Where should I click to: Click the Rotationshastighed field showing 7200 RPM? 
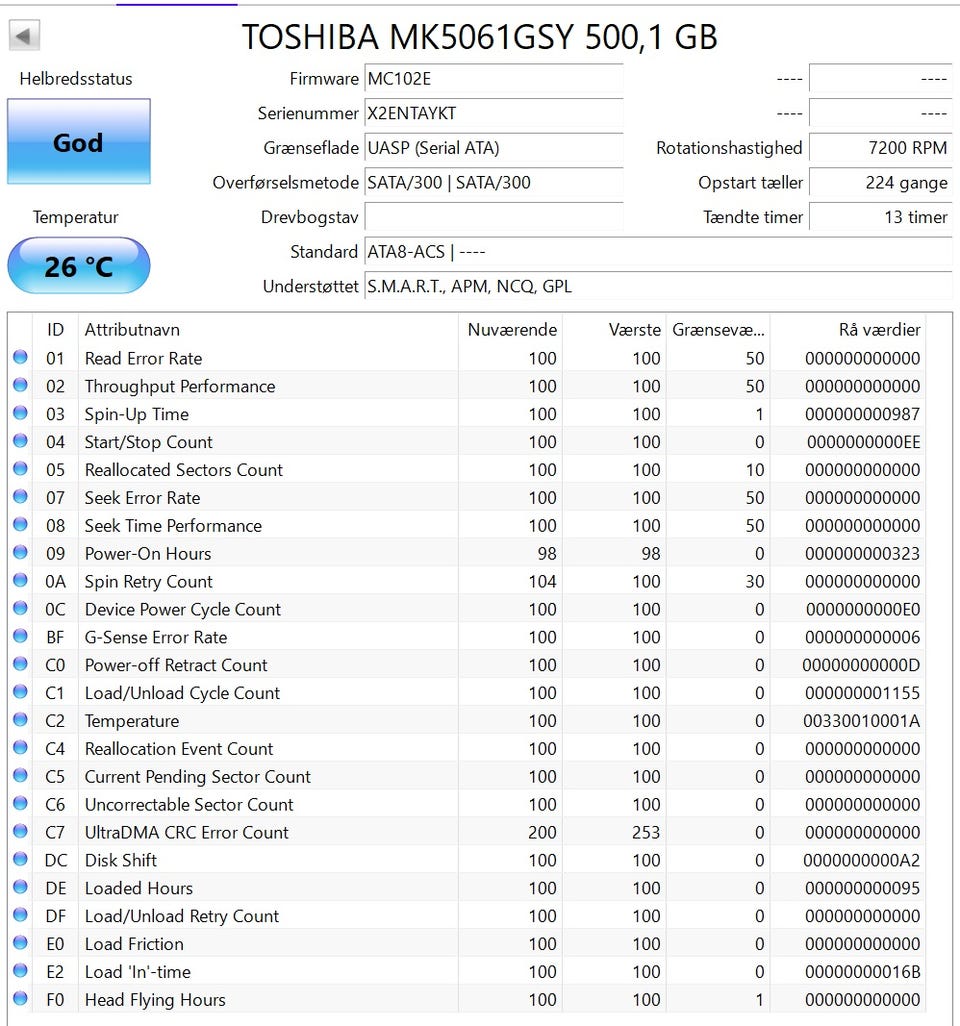pyautogui.click(x=879, y=148)
